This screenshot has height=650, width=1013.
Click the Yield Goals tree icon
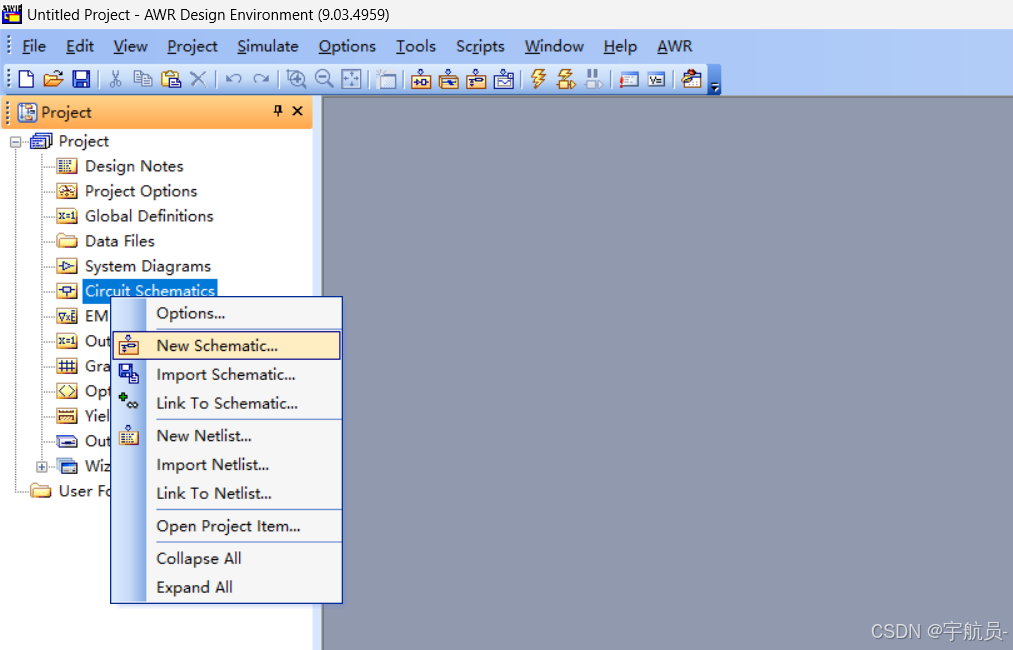(67, 416)
